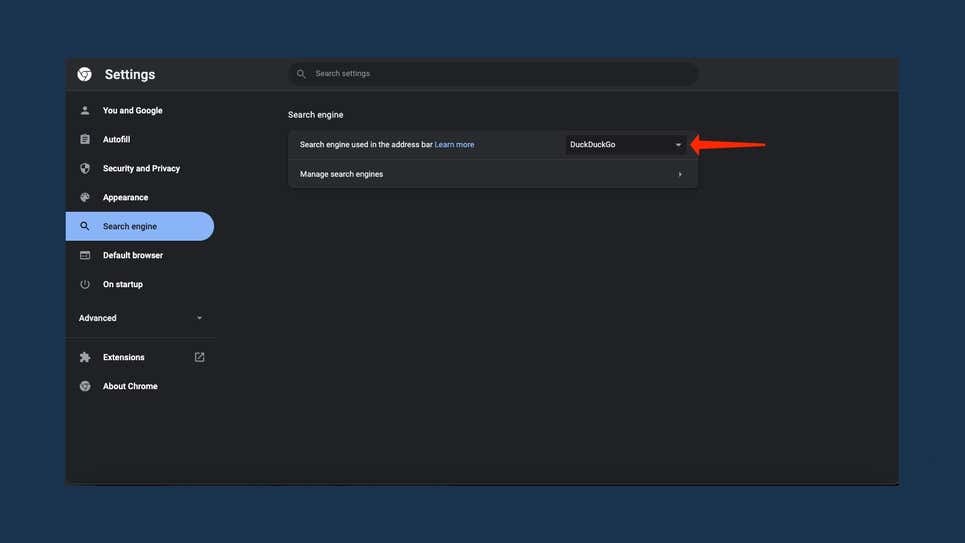Click the Default browser window icon
This screenshot has width=965, height=543.
coord(85,256)
